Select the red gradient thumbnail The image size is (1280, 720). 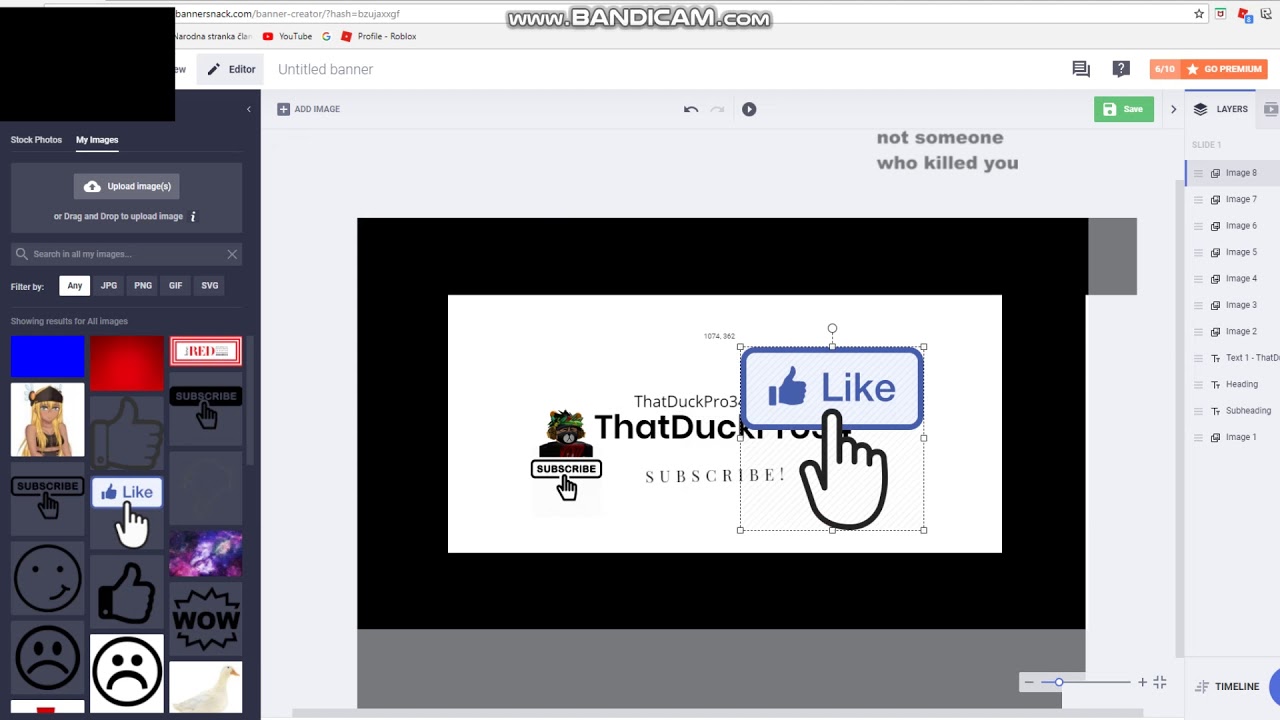pos(127,363)
